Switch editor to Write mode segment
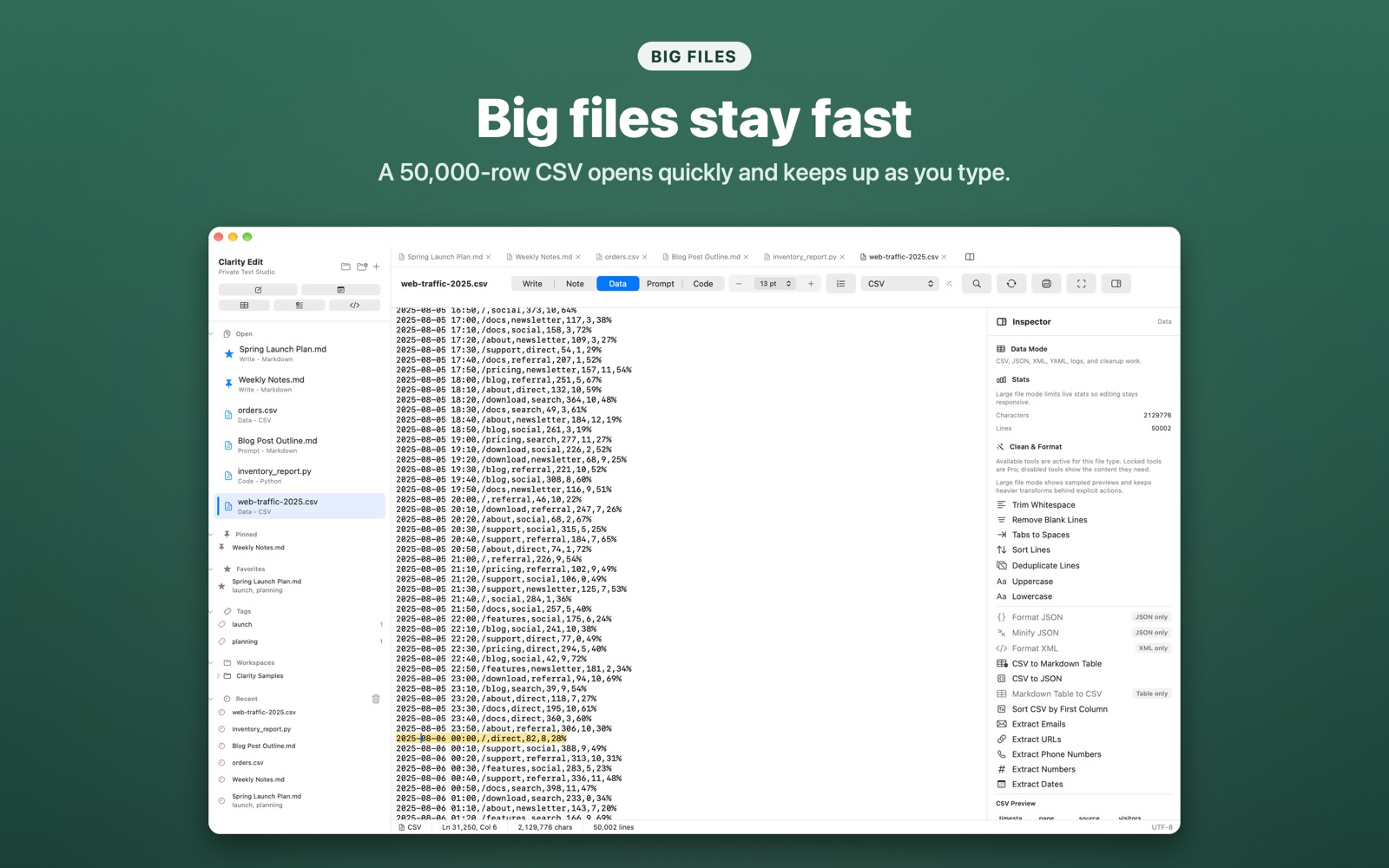Viewport: 1389px width, 868px height. pos(532,284)
